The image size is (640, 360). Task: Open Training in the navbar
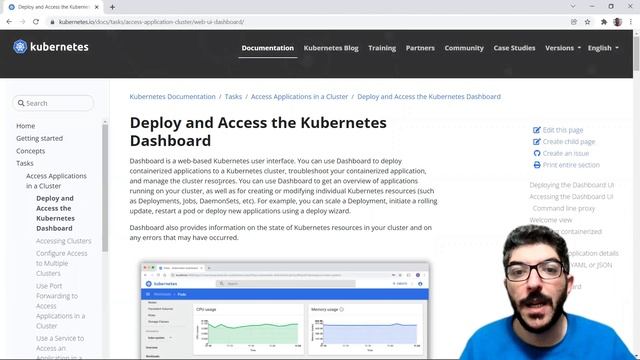pos(382,48)
